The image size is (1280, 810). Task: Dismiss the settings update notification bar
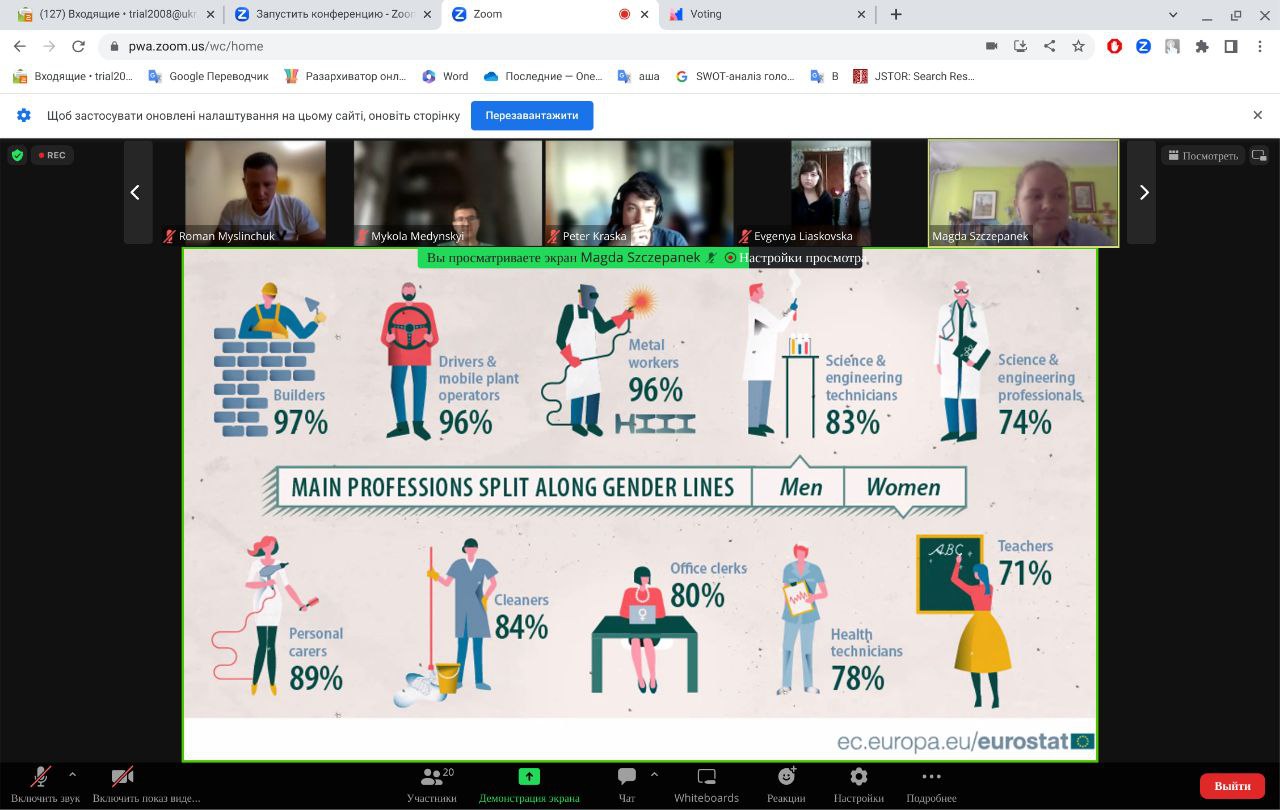[x=1258, y=115]
